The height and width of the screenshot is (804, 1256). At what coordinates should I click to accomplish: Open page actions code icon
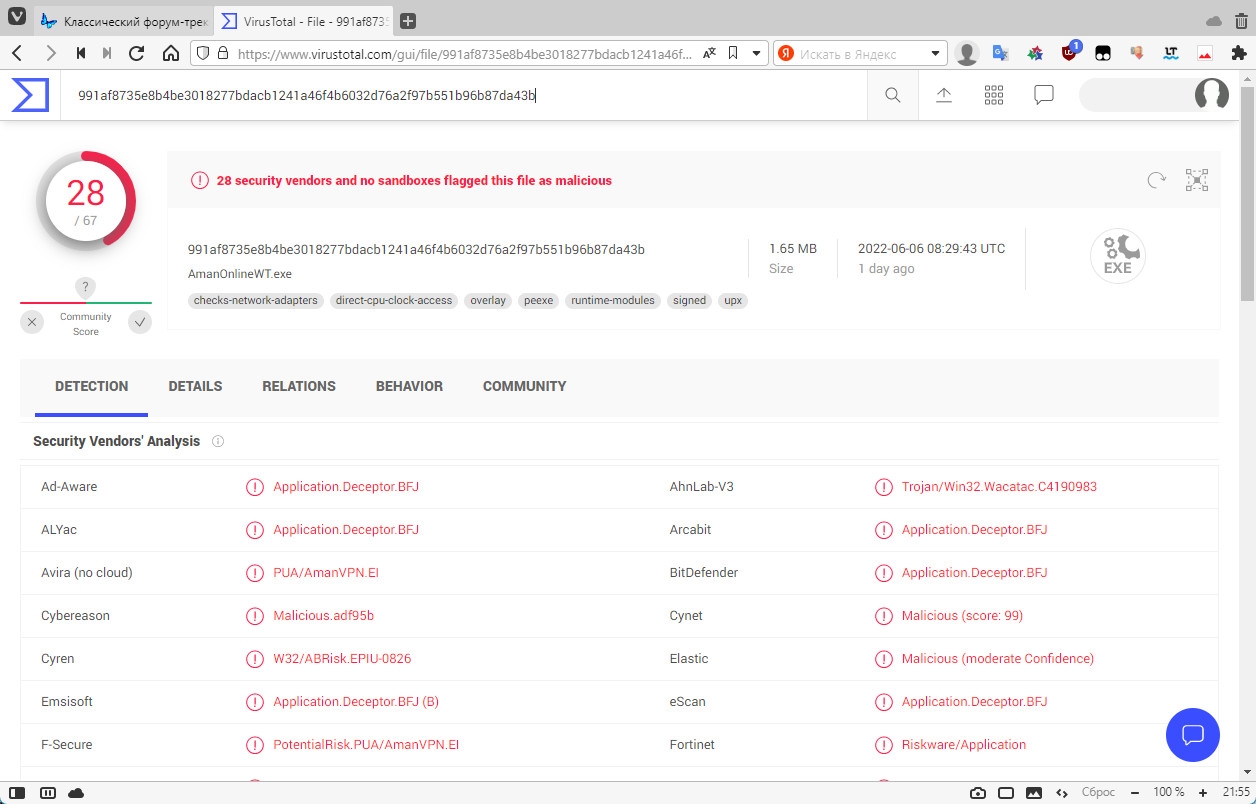point(1060,792)
